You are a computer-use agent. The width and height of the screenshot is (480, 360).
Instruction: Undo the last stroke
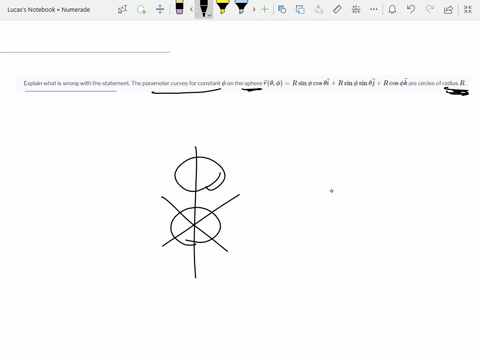pyautogui.click(x=411, y=9)
